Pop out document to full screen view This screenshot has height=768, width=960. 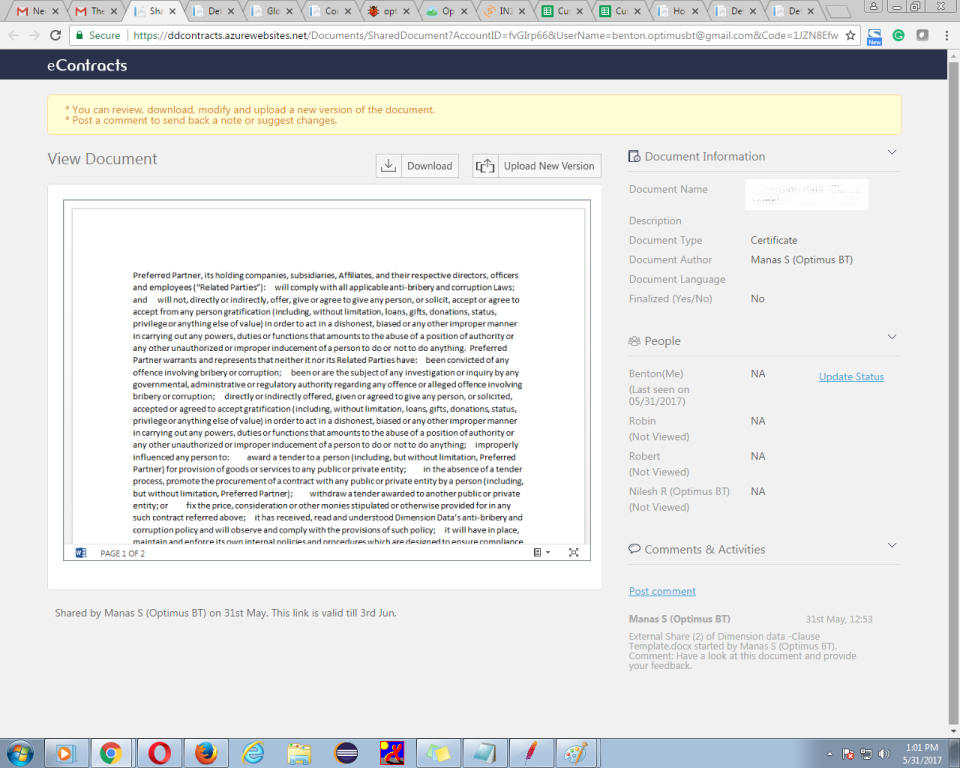pyautogui.click(x=571, y=552)
